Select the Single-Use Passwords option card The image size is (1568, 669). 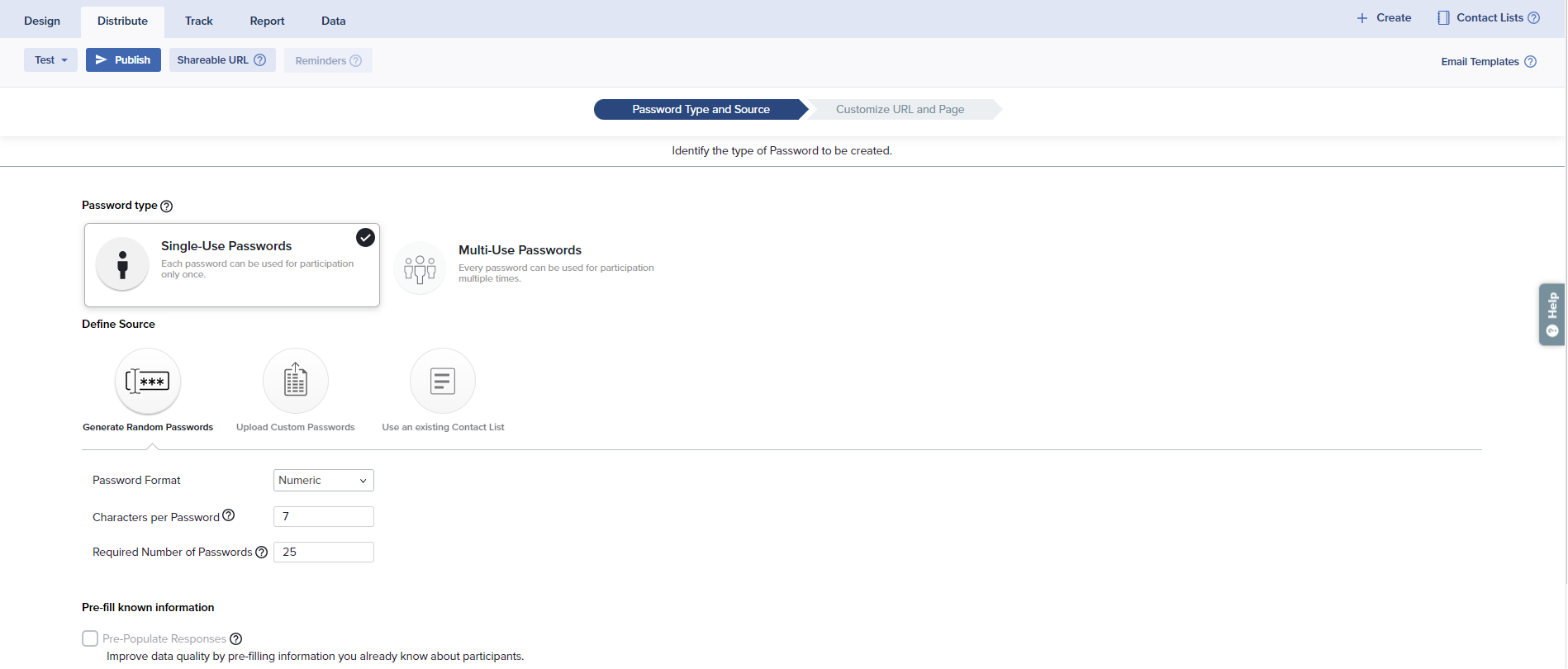pos(231,265)
